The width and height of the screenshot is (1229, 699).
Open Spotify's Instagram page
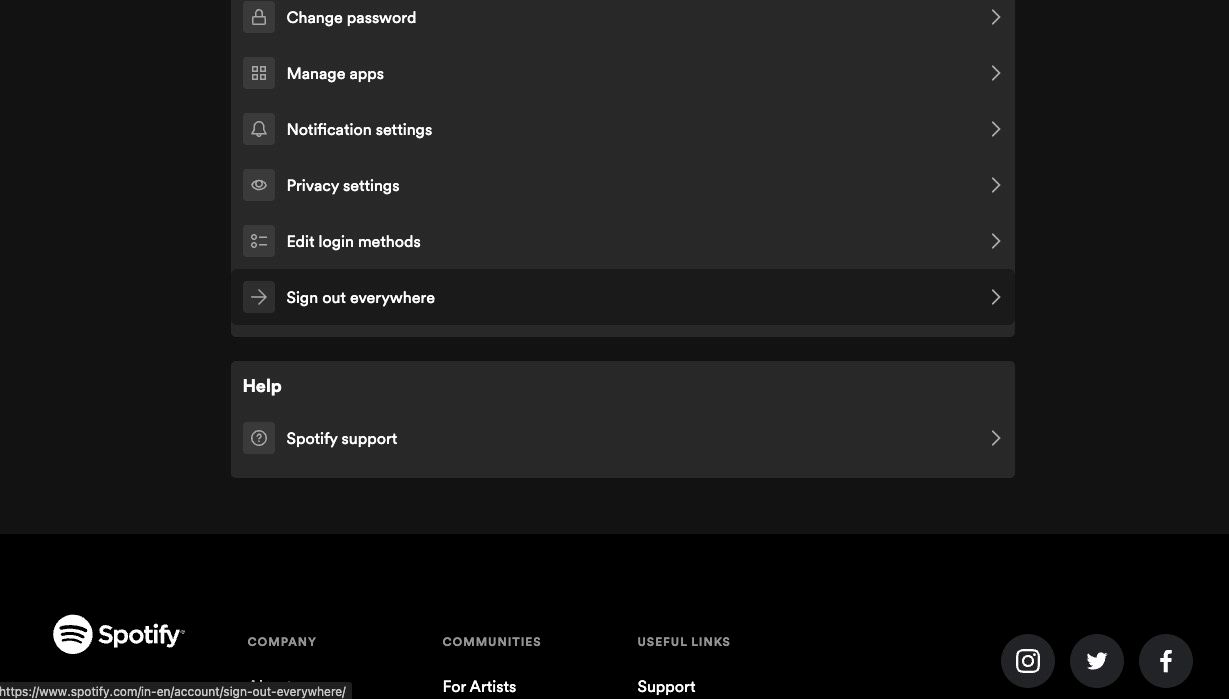point(1028,661)
